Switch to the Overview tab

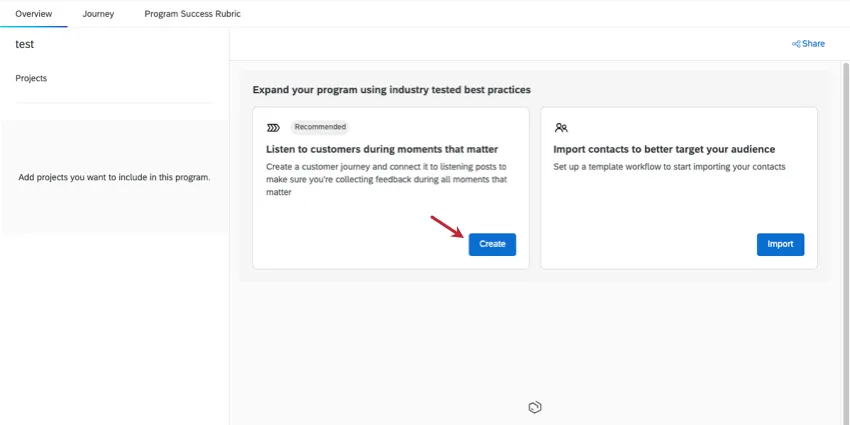[34, 14]
